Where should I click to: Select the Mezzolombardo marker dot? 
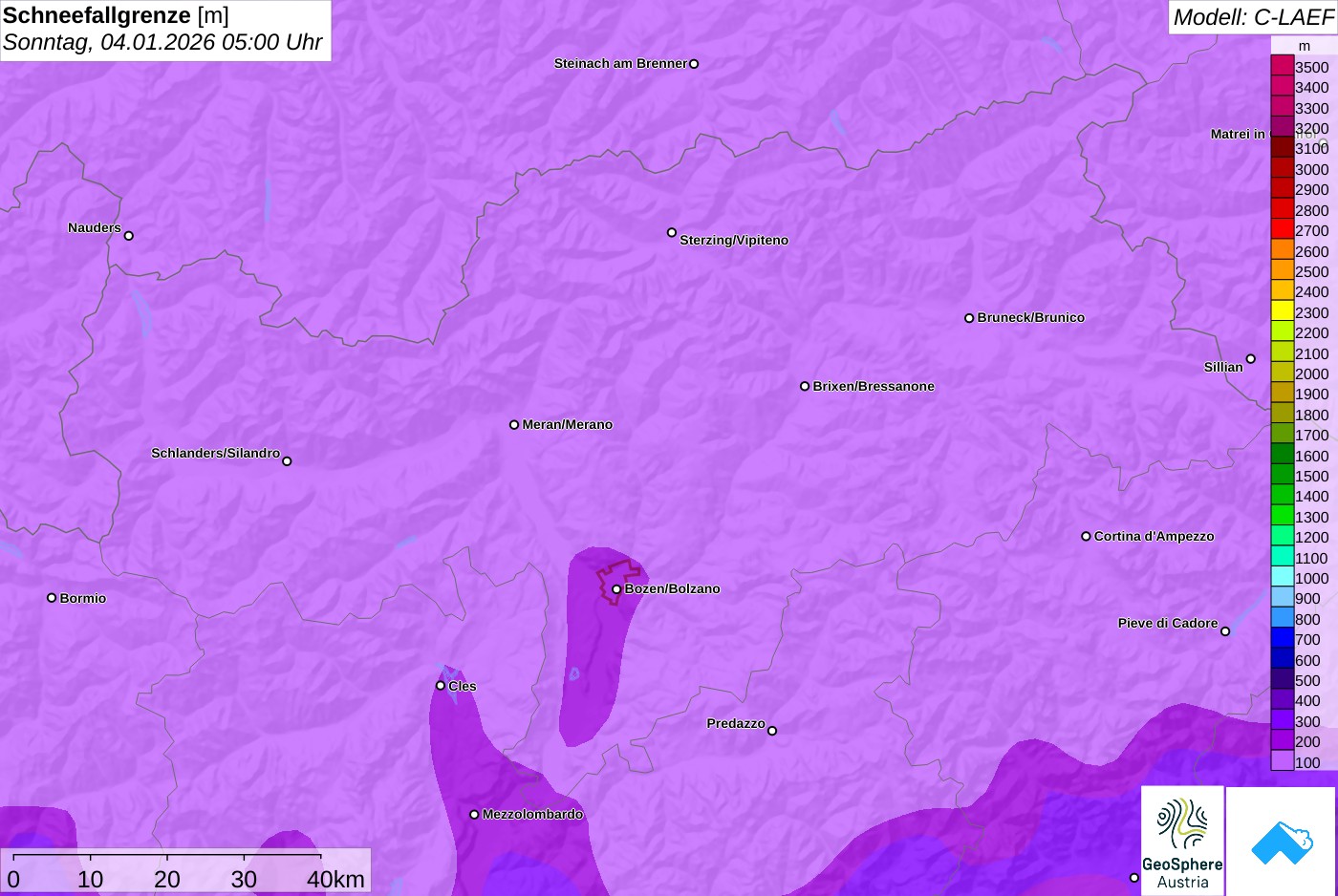tap(474, 815)
